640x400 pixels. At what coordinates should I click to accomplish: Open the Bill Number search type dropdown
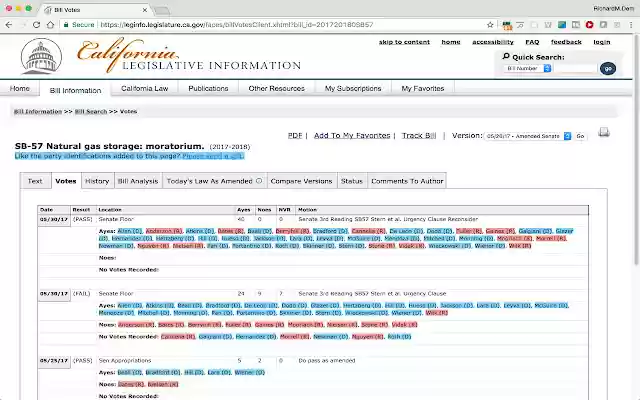point(528,69)
